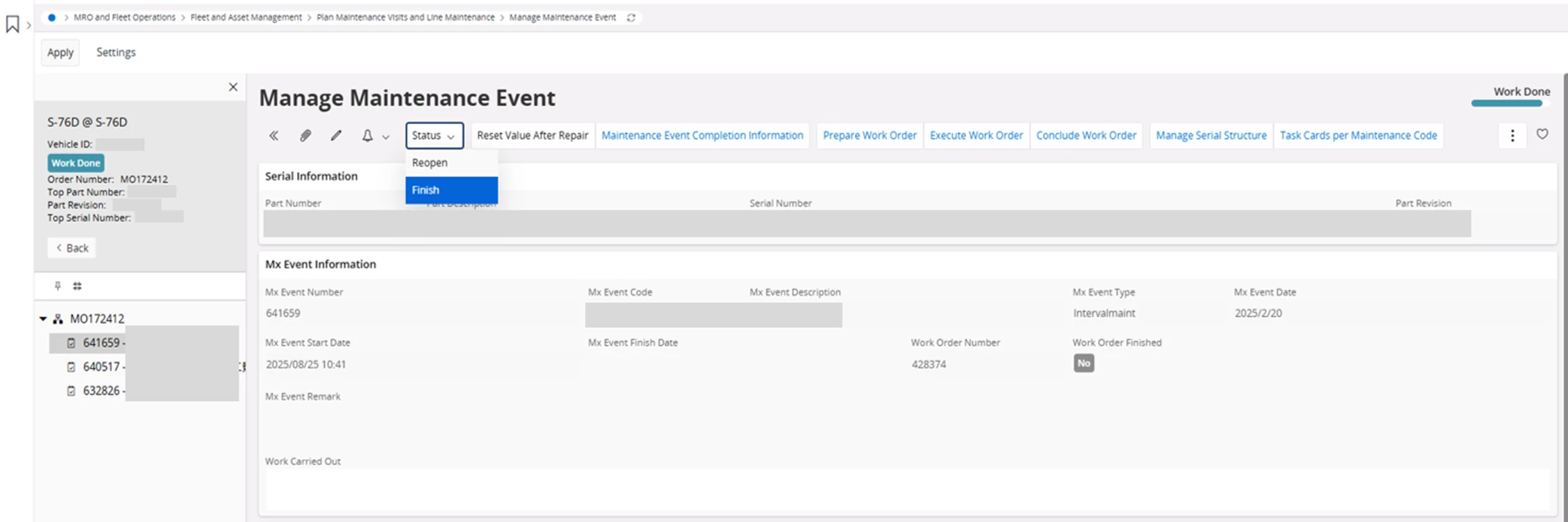Click the refresh icon in breadcrumb bar

[x=631, y=17]
